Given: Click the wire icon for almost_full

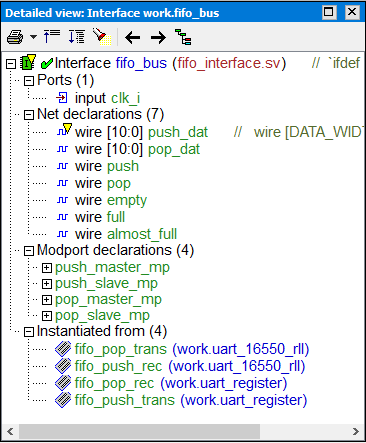Looking at the screenshot, I should tap(62, 234).
